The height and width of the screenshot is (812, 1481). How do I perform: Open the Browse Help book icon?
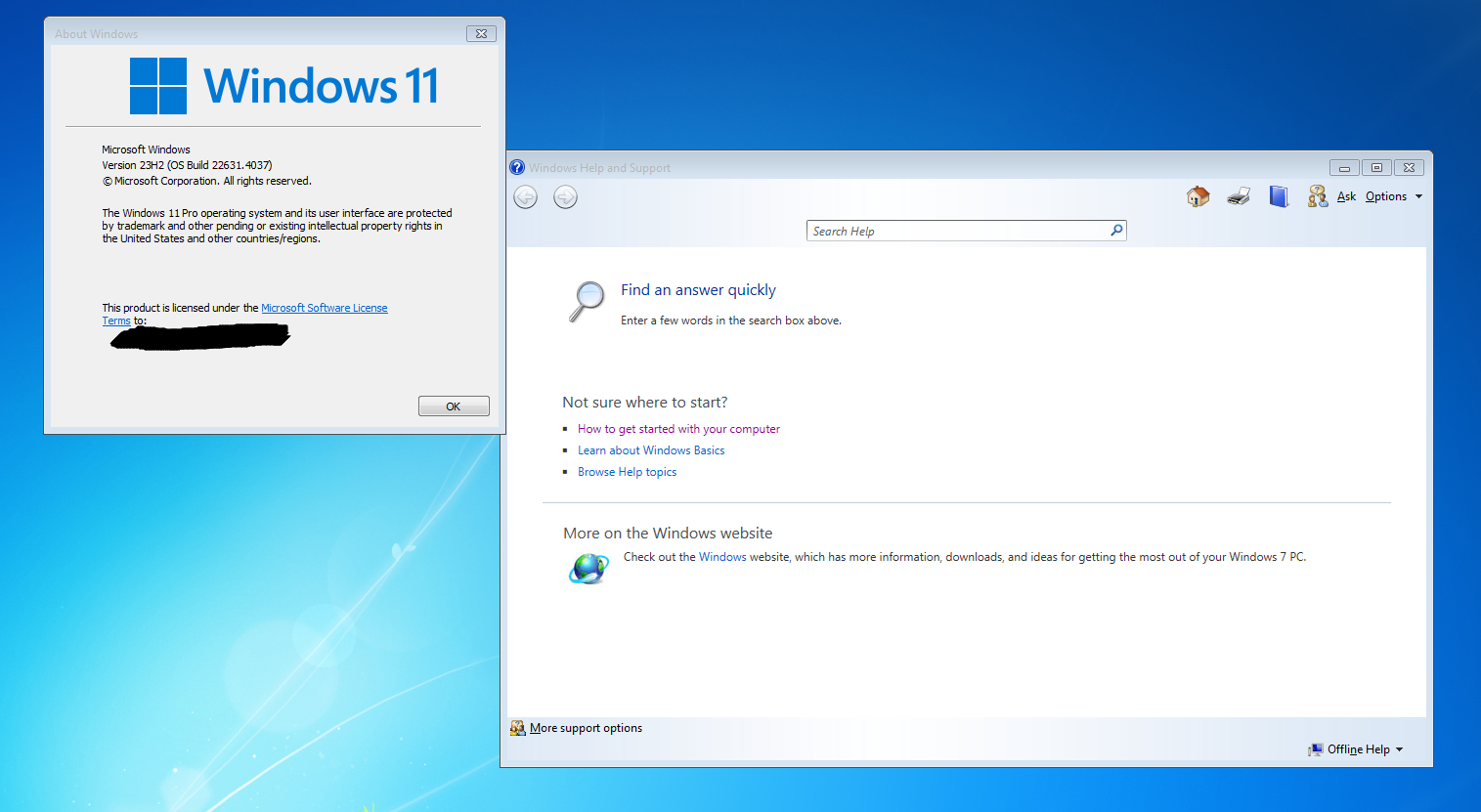point(1279,196)
